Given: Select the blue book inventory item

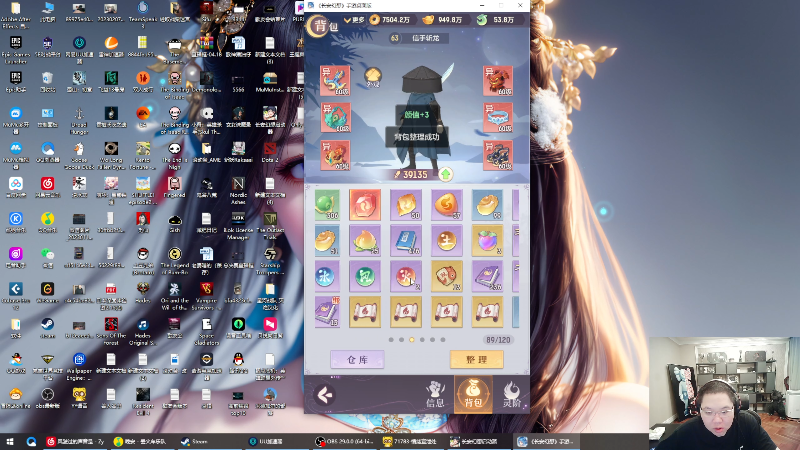Looking at the screenshot, I should (x=406, y=240).
